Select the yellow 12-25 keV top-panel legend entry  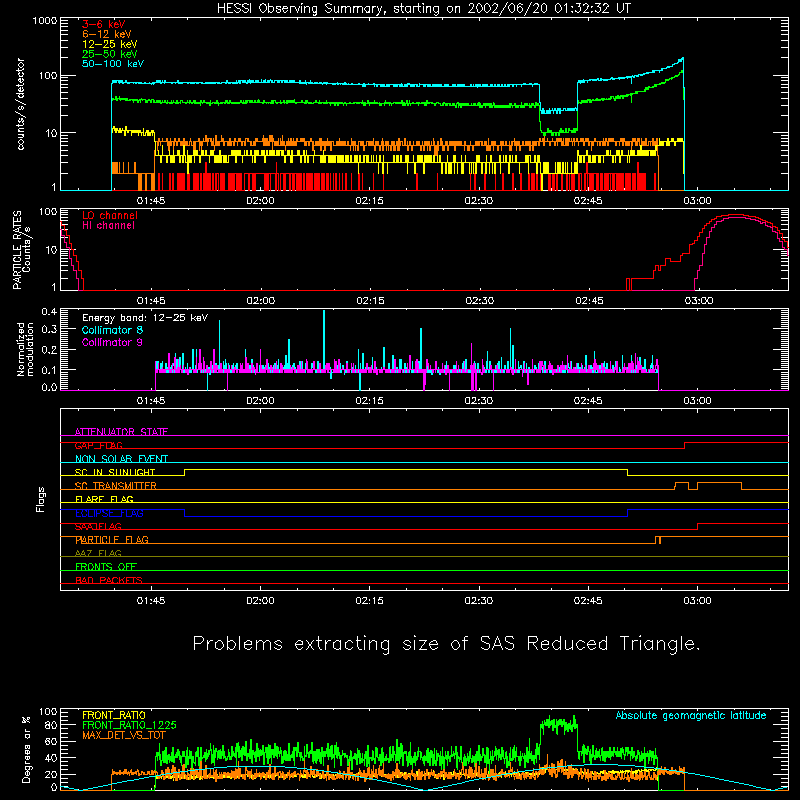coord(110,44)
